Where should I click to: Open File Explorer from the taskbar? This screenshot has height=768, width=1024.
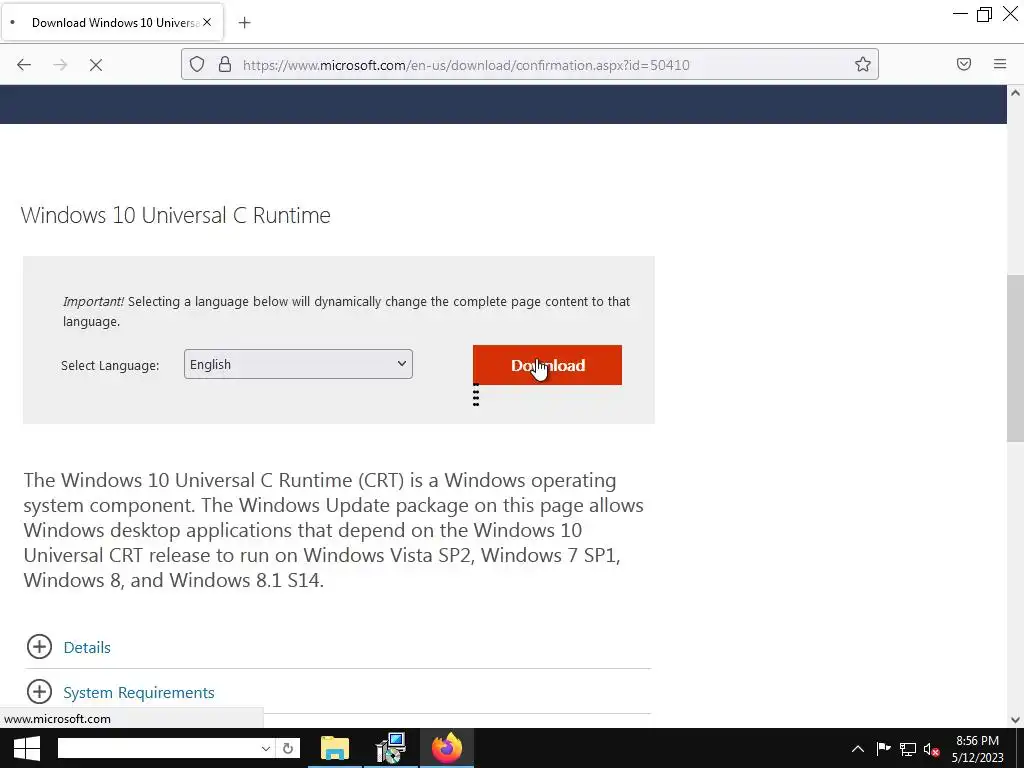click(x=335, y=748)
